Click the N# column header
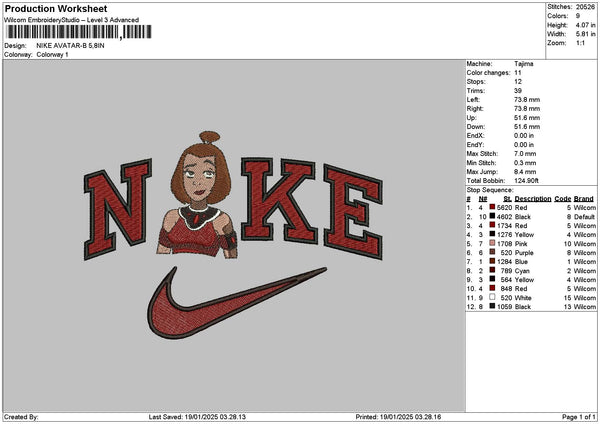The image size is (600, 424). point(483,199)
